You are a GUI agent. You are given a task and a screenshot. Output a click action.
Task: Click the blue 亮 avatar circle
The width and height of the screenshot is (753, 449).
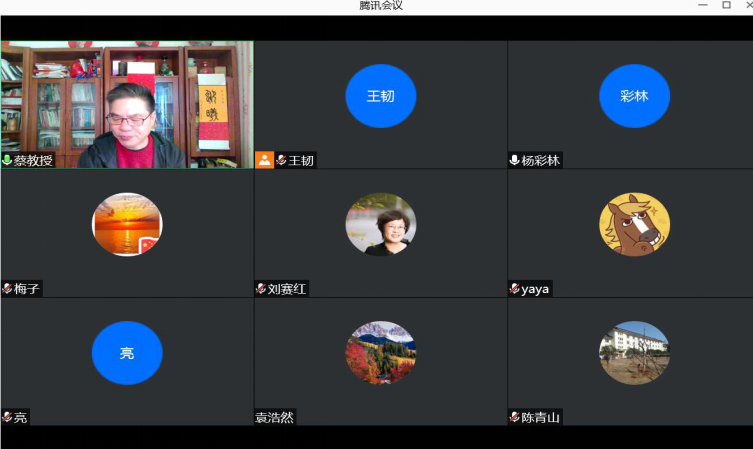[127, 353]
